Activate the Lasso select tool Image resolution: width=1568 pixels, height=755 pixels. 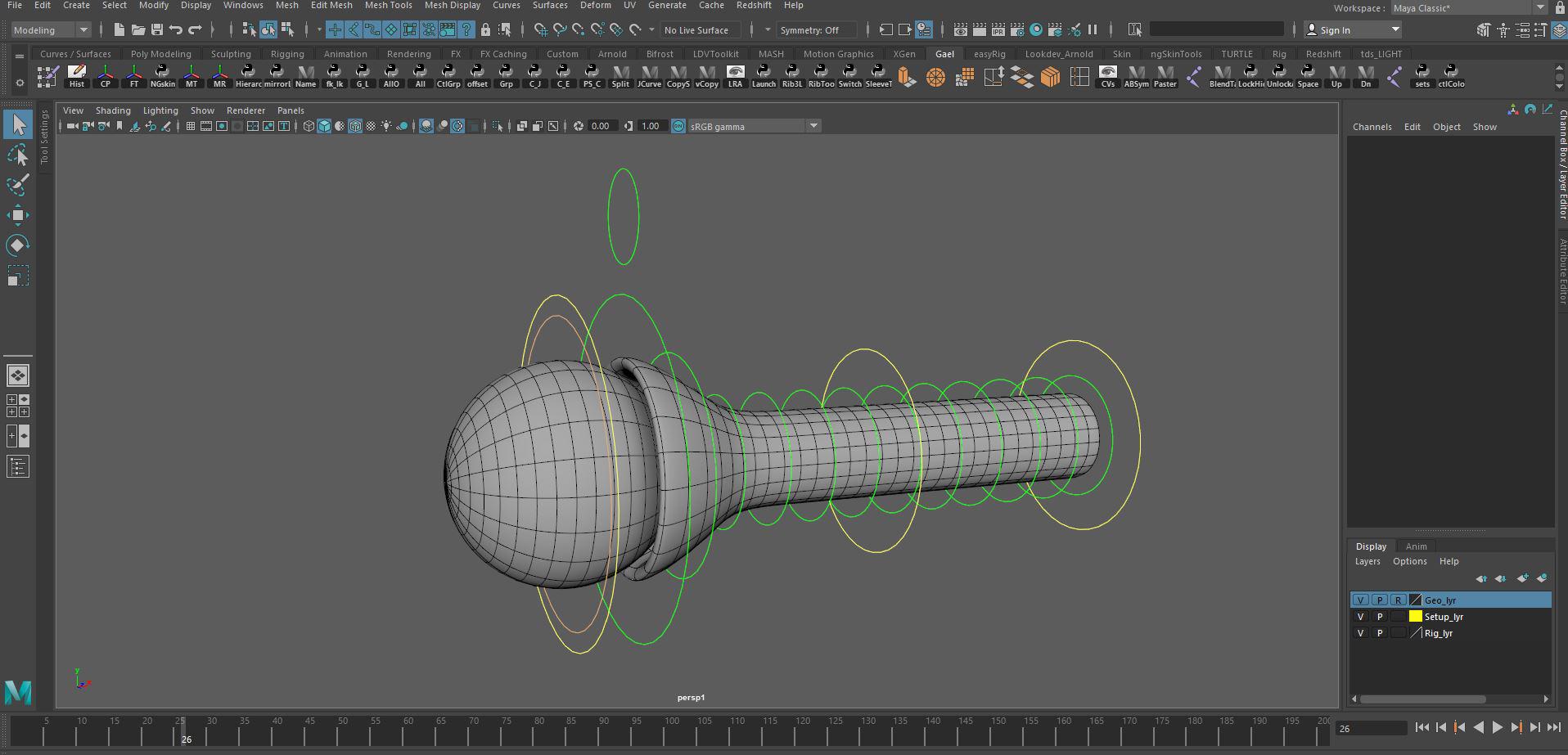17,155
